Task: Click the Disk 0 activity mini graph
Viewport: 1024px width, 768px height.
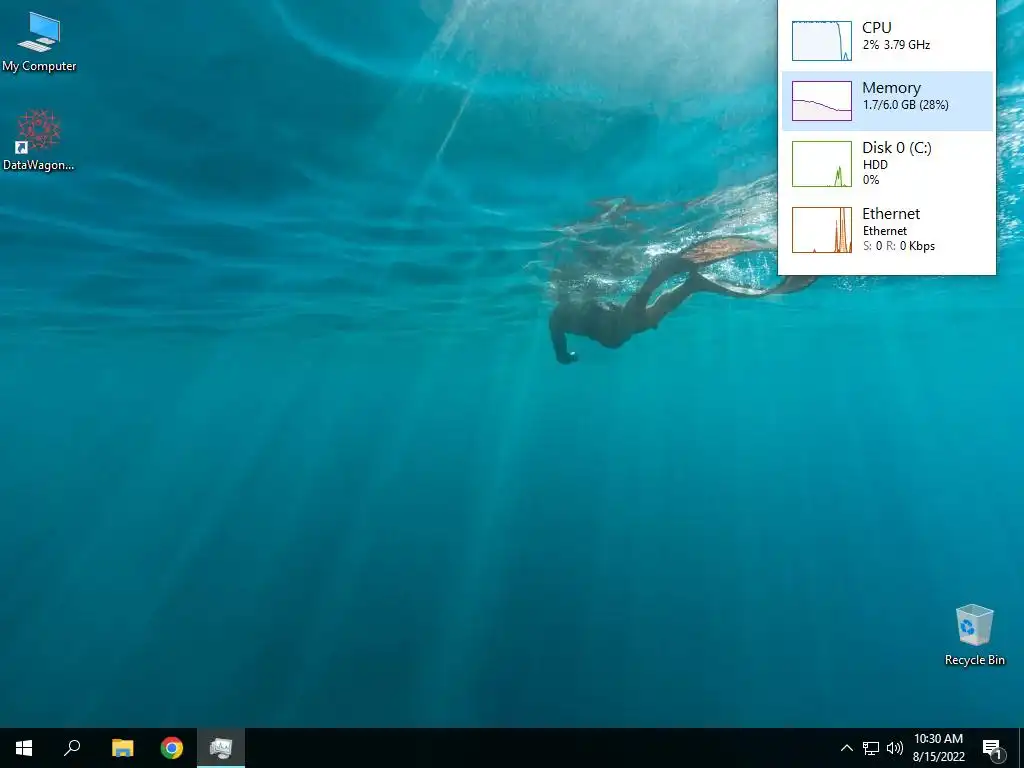Action: click(x=822, y=164)
